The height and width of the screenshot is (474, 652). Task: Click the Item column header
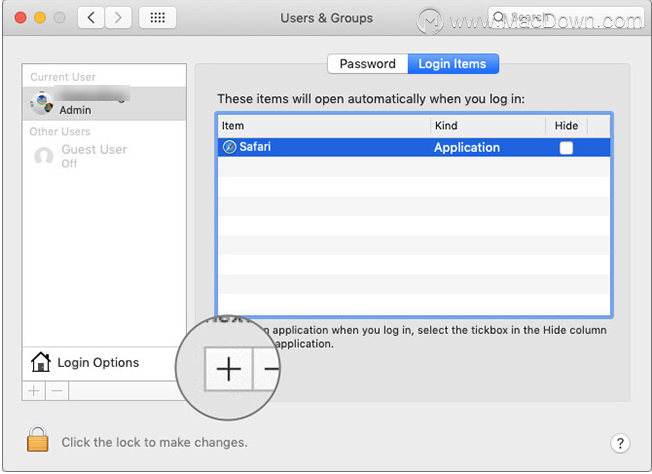coord(324,126)
